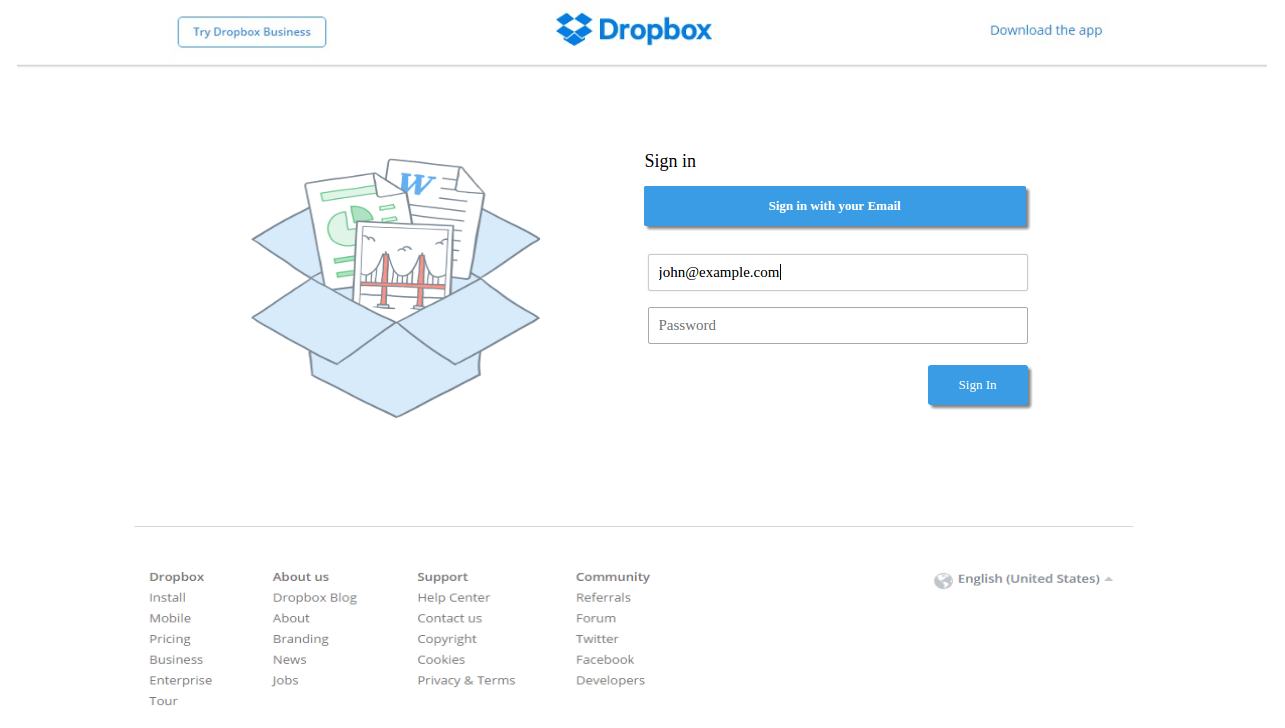The height and width of the screenshot is (728, 1285).
Task: Open the Twitter footer link
Action: pos(597,639)
